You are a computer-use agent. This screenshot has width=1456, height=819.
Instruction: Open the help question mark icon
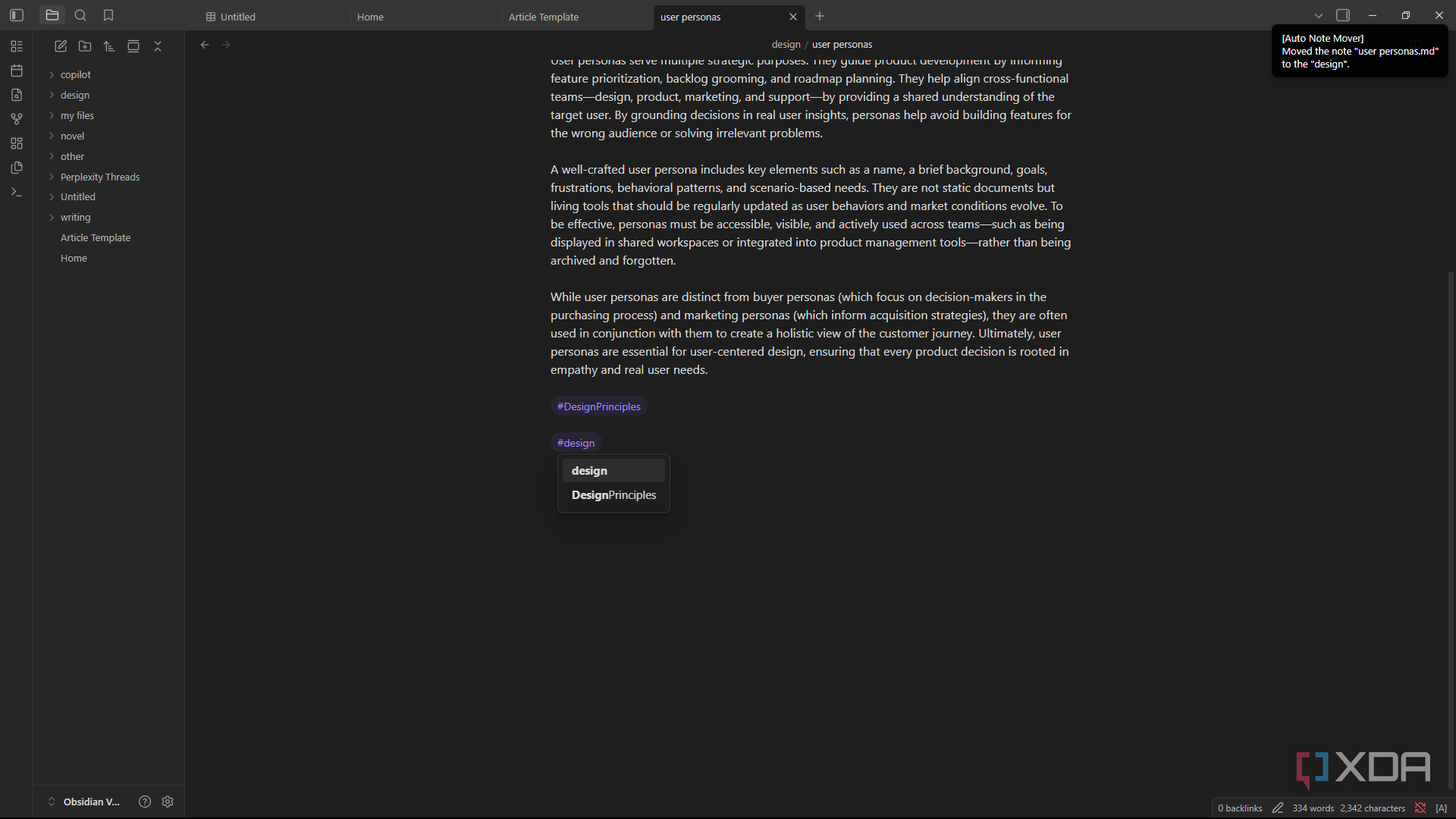[x=145, y=802]
